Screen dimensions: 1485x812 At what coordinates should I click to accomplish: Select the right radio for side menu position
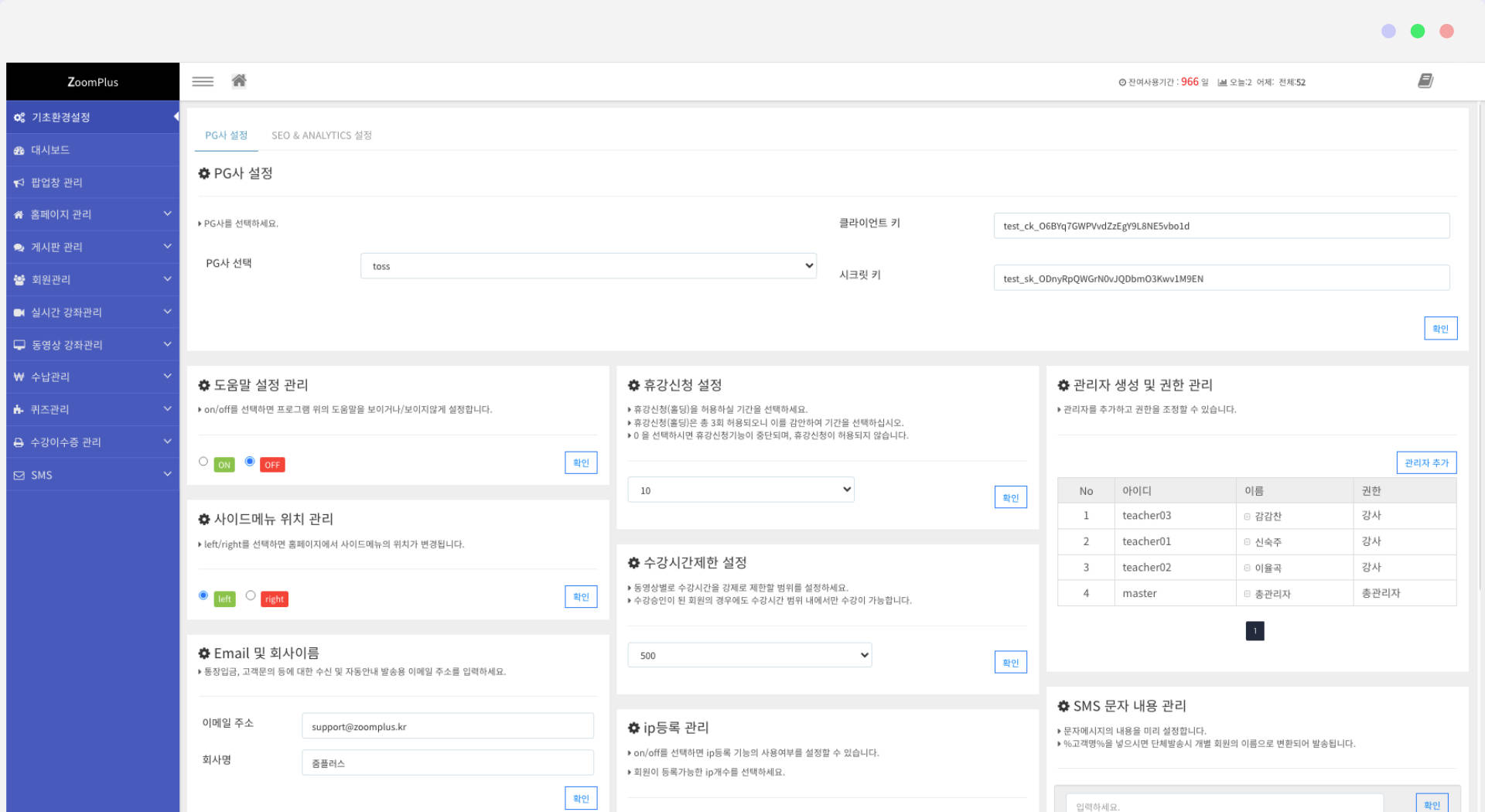click(251, 595)
